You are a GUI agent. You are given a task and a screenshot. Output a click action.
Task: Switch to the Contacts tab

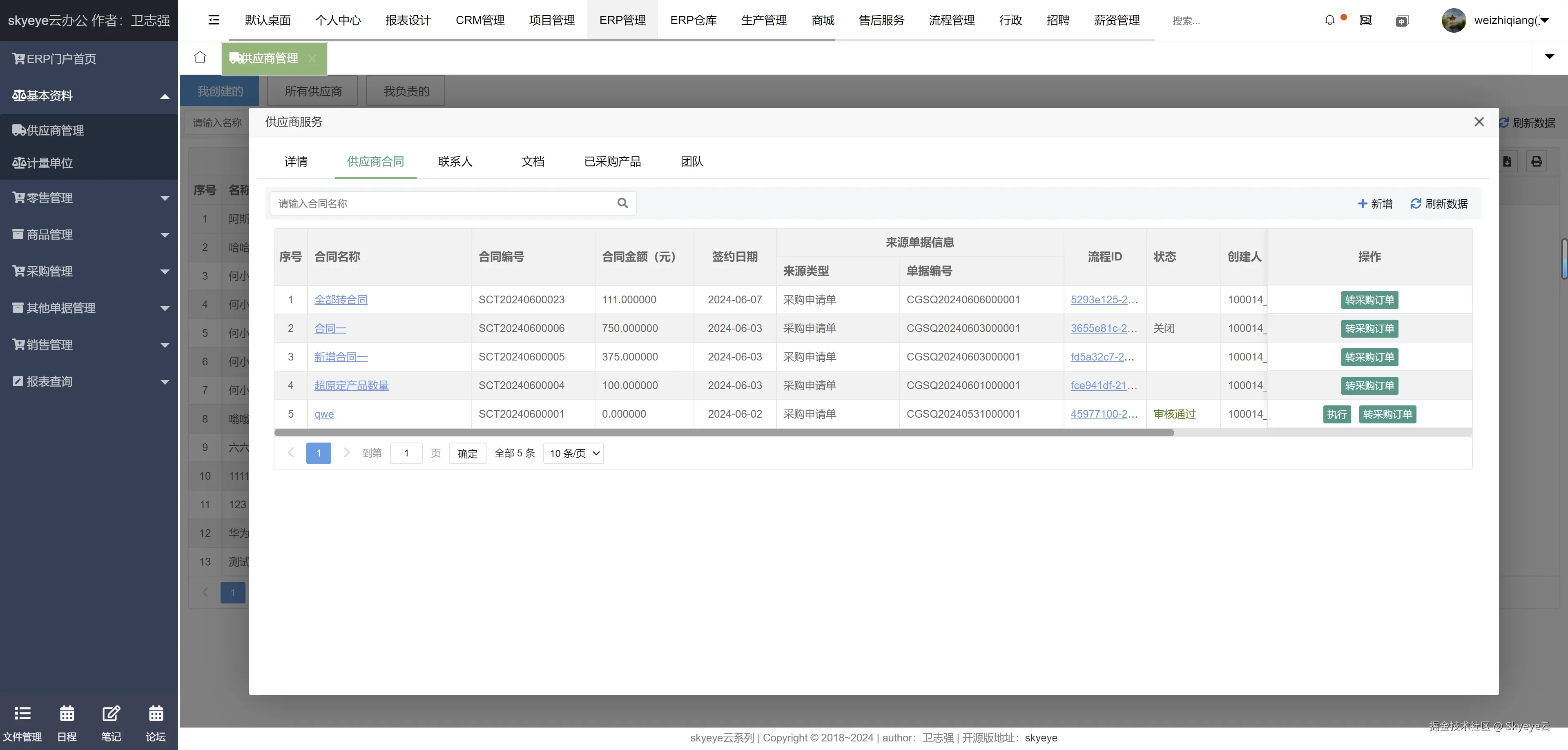(455, 161)
